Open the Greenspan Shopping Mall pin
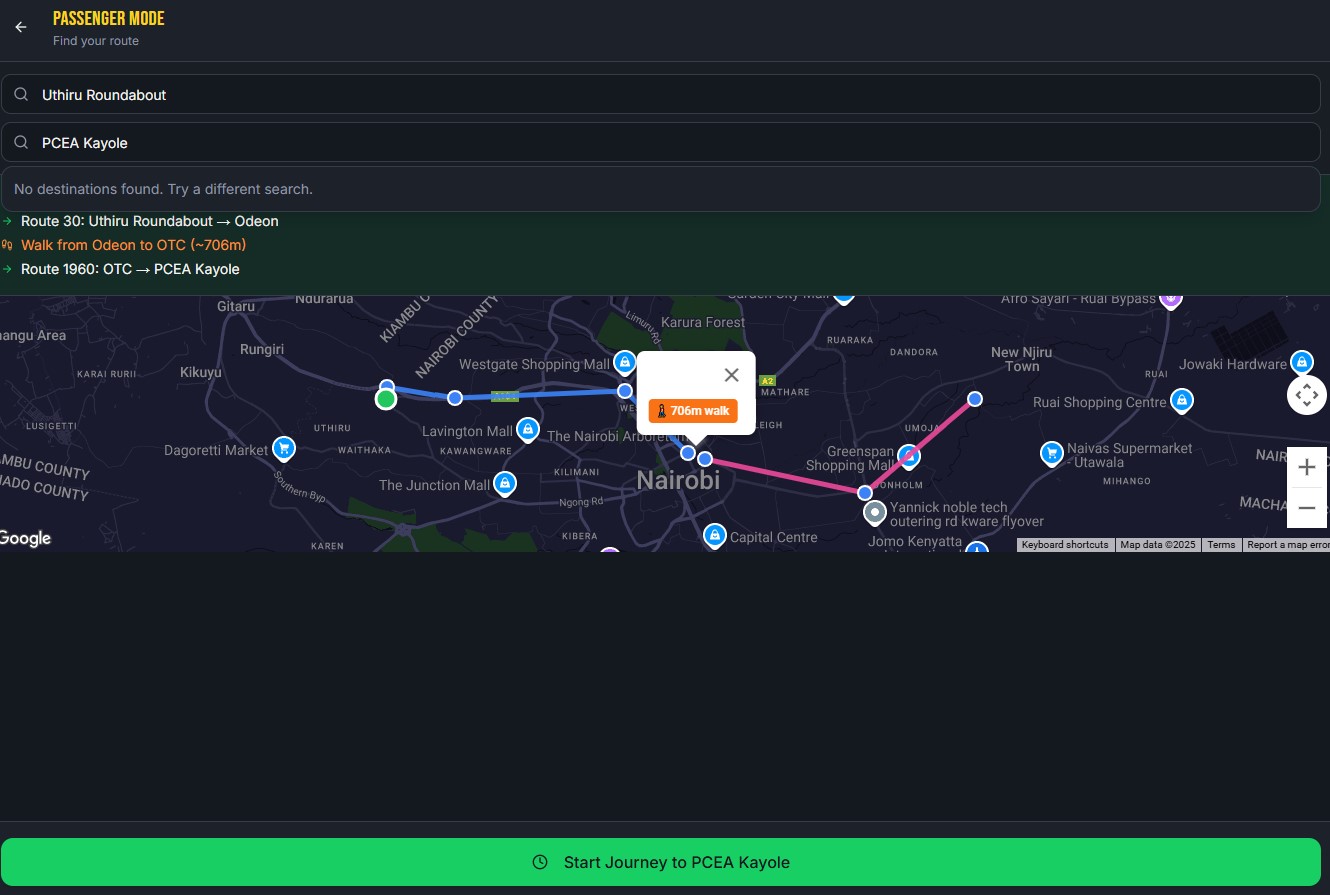The width and height of the screenshot is (1330, 895). coord(908,456)
